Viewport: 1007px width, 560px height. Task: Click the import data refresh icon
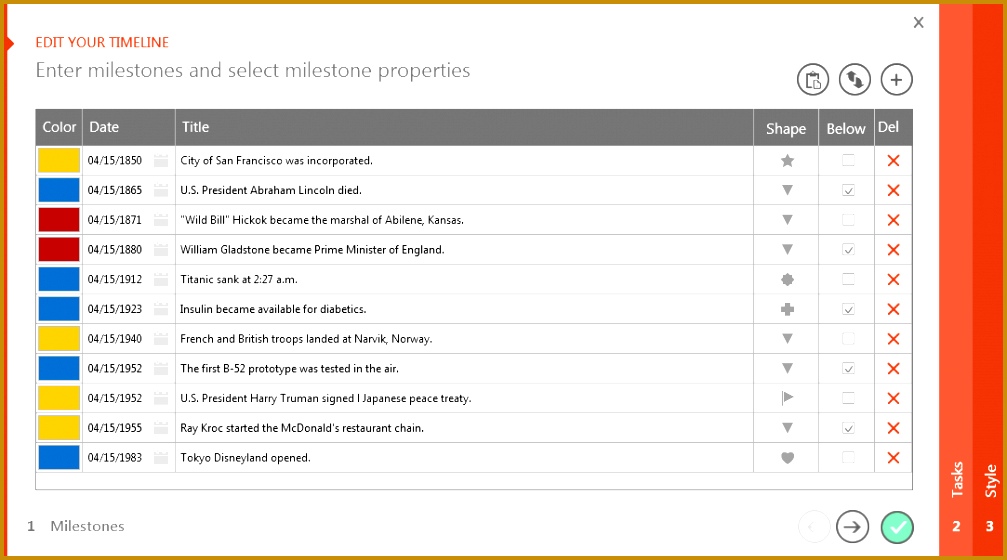coord(854,79)
